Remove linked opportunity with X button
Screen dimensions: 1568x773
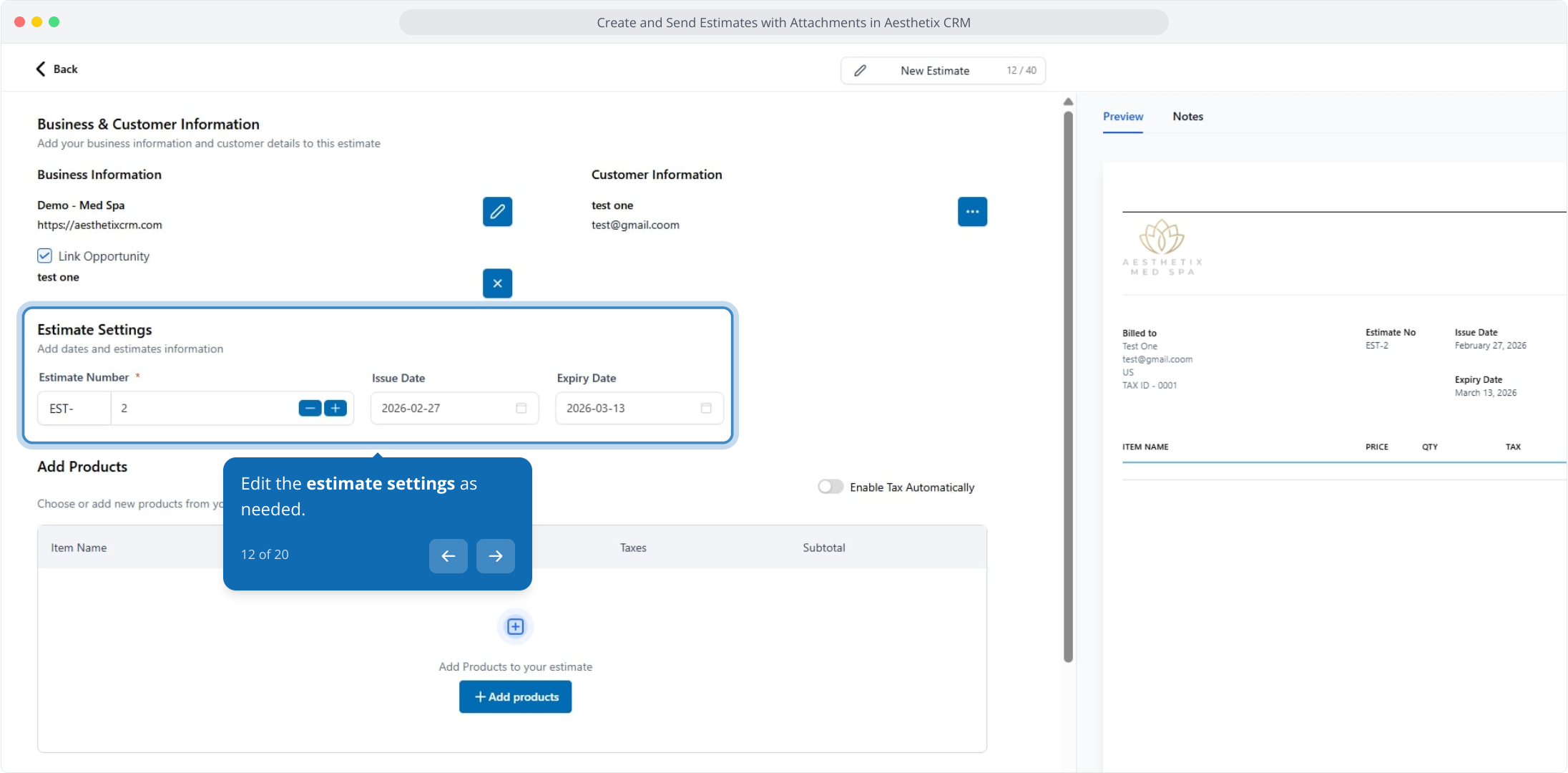coord(497,283)
